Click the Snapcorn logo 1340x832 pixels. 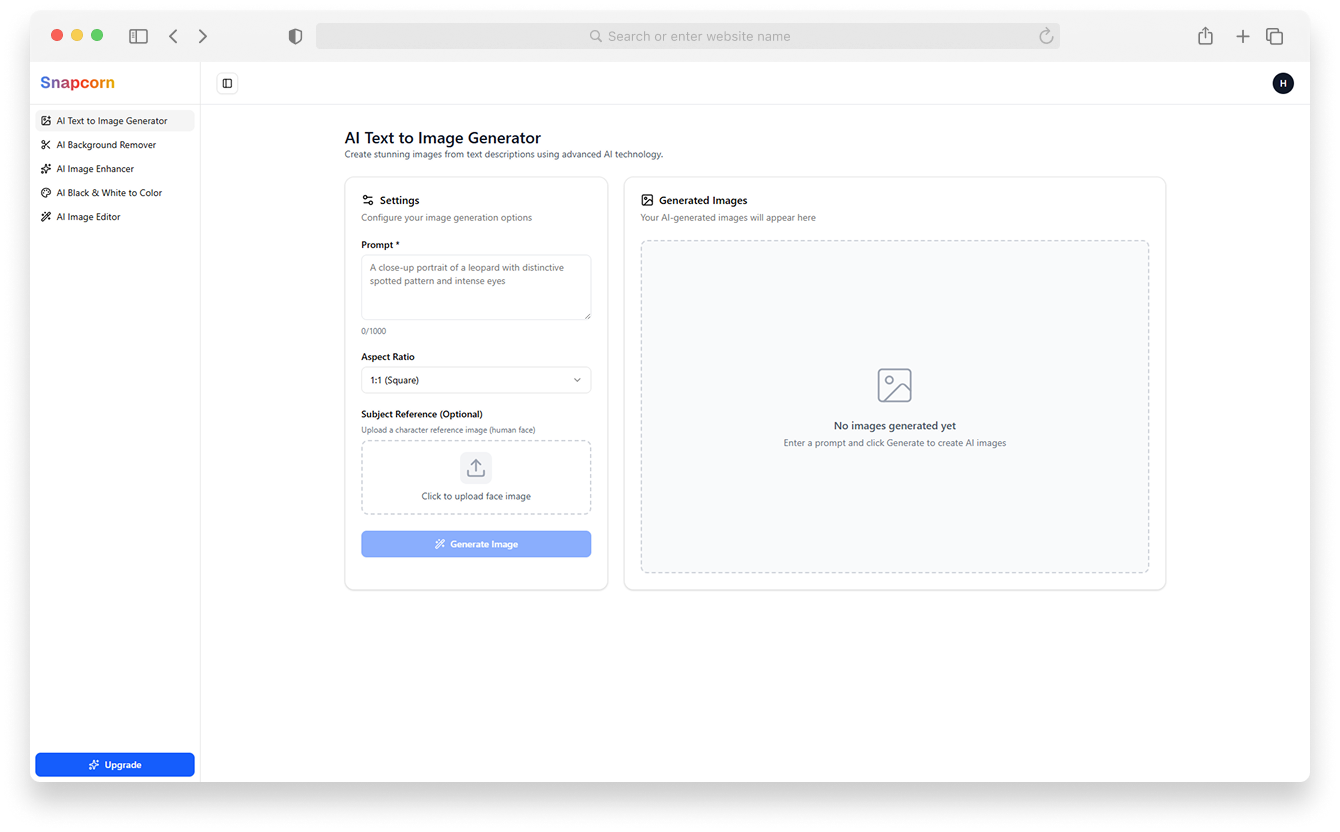(78, 83)
